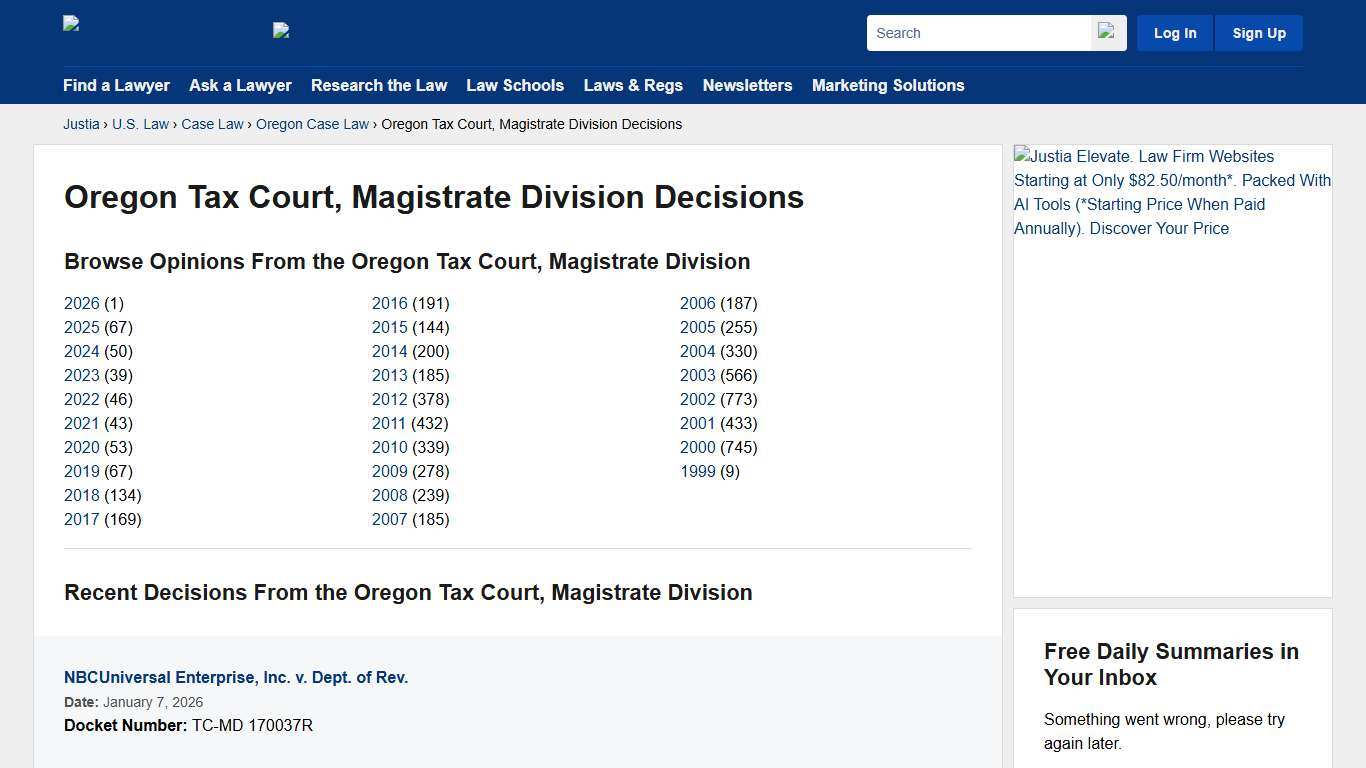This screenshot has width=1366, height=768.
Task: Click the search magnifier icon
Action: [1107, 32]
